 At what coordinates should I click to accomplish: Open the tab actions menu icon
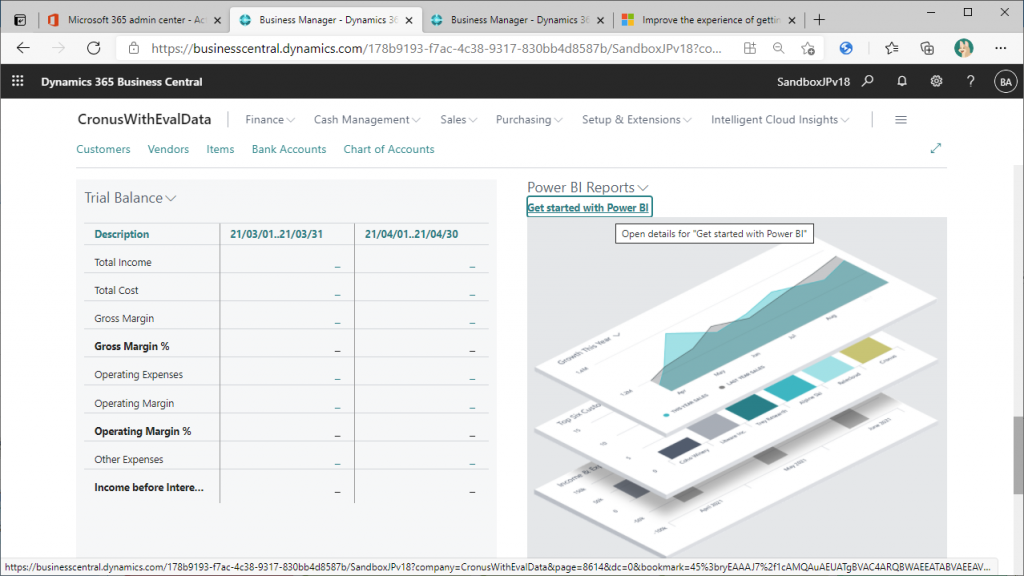tap(20, 20)
